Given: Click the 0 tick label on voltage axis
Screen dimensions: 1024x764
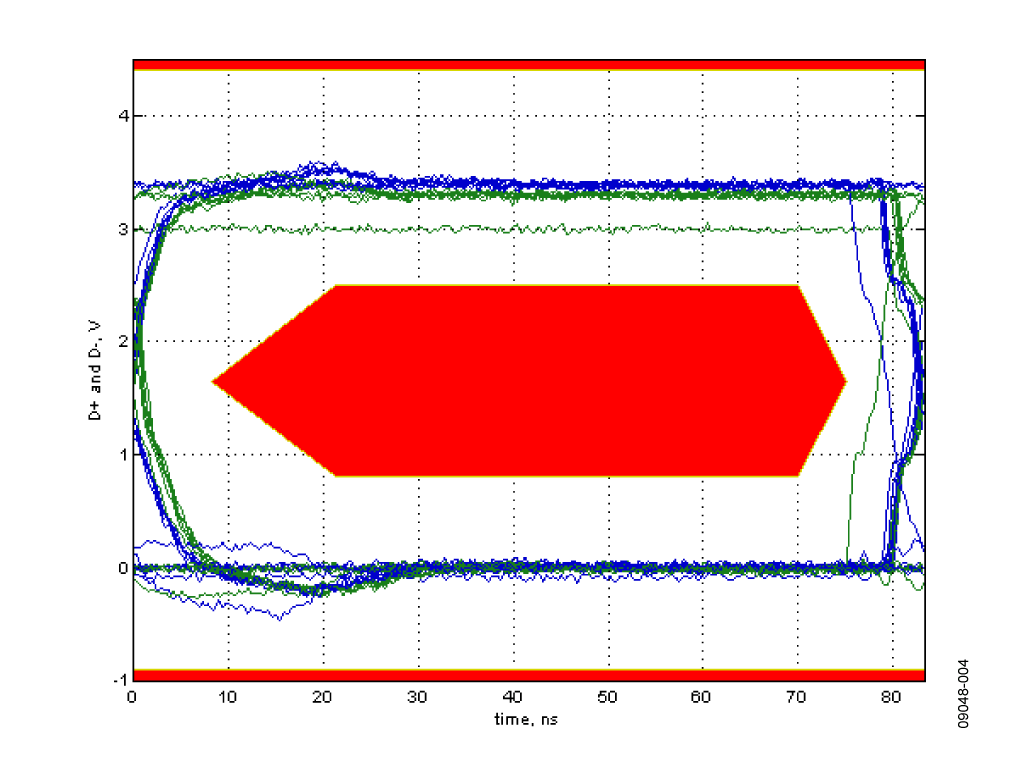Looking at the screenshot, I should point(123,568).
